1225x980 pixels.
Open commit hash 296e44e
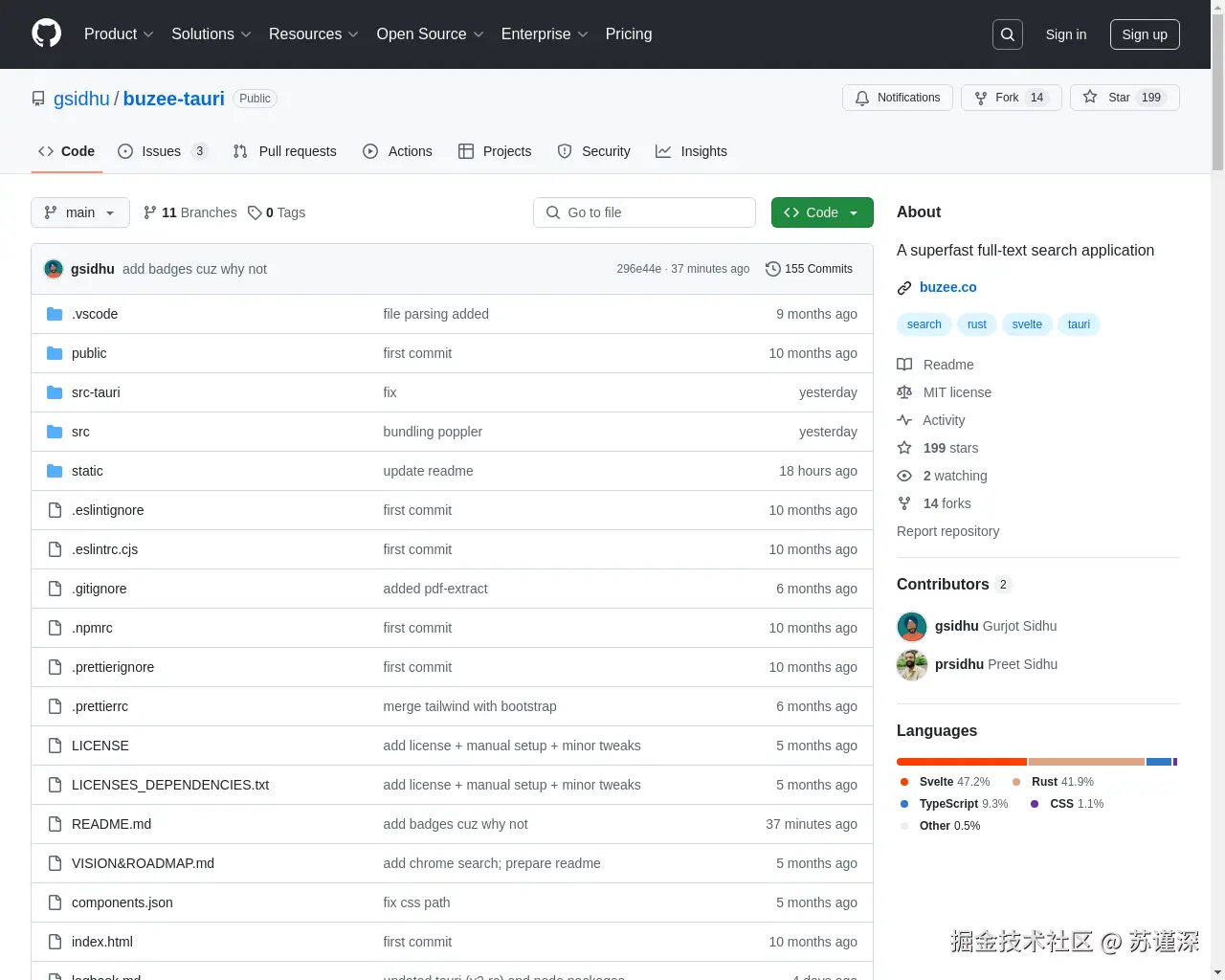[638, 269]
